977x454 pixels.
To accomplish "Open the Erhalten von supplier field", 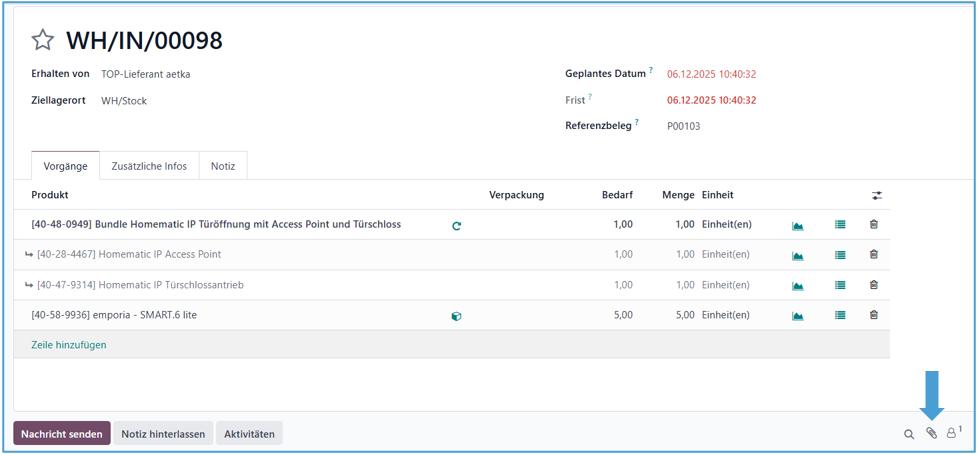I will point(146,74).
